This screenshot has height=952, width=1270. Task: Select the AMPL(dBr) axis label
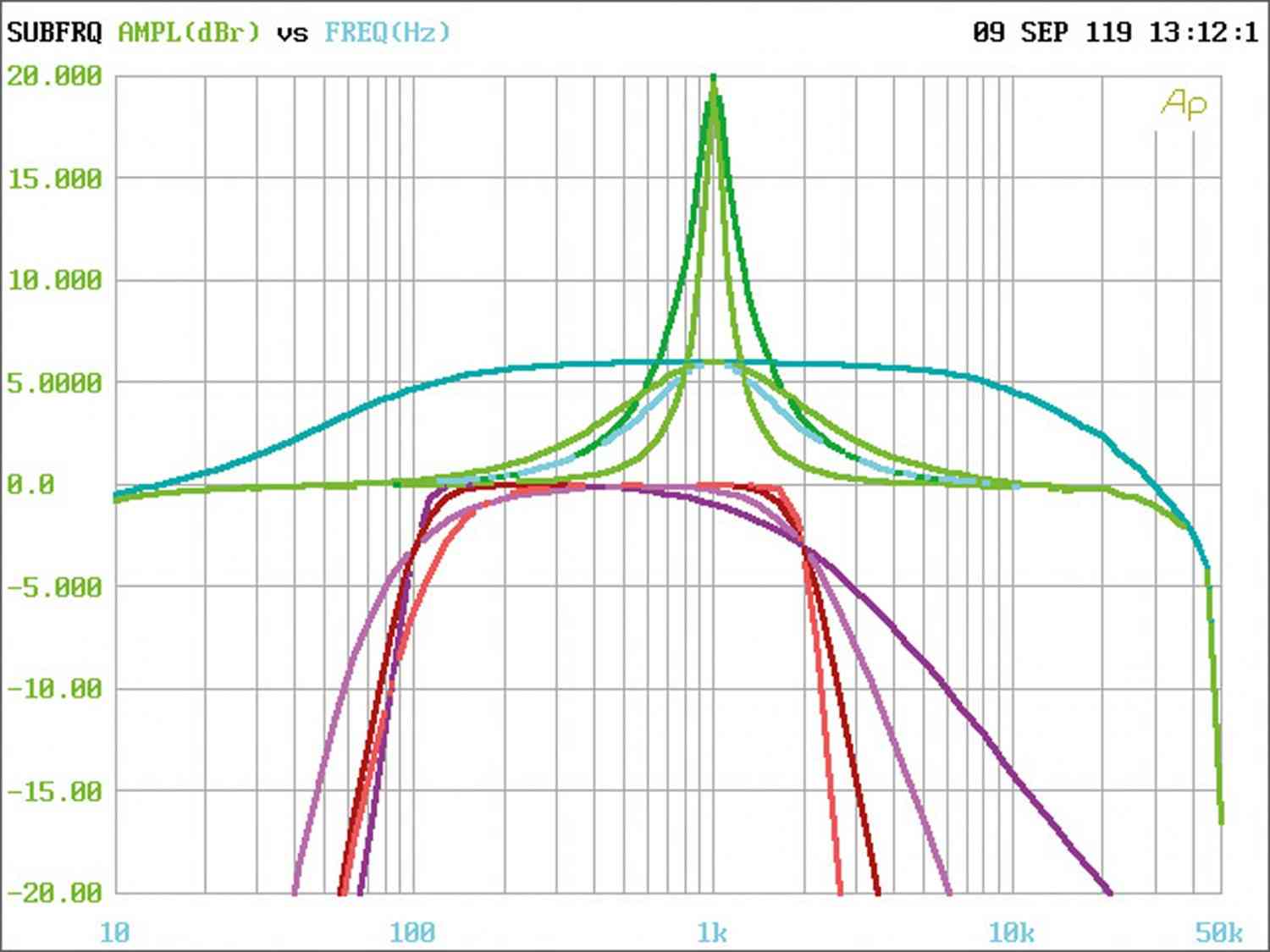click(189, 33)
